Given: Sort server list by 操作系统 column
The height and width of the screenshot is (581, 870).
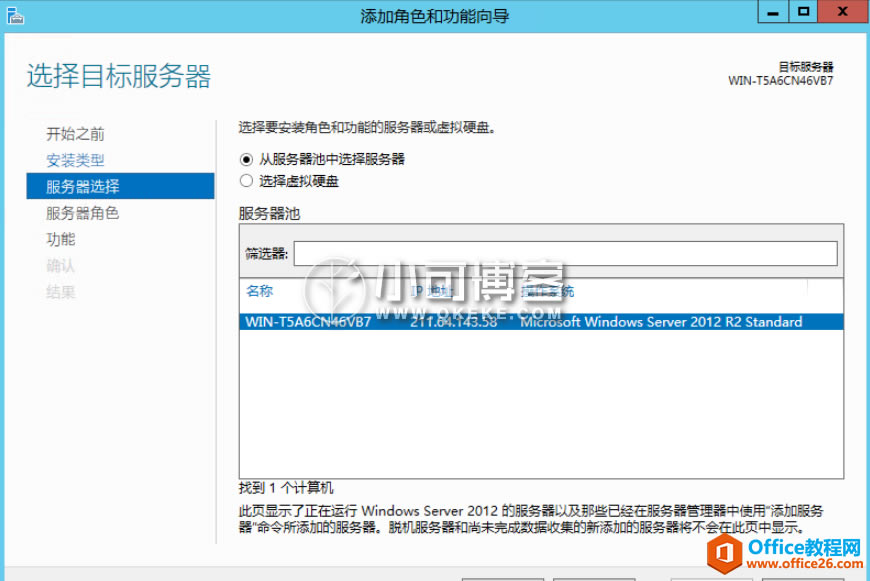Looking at the screenshot, I should (x=547, y=291).
